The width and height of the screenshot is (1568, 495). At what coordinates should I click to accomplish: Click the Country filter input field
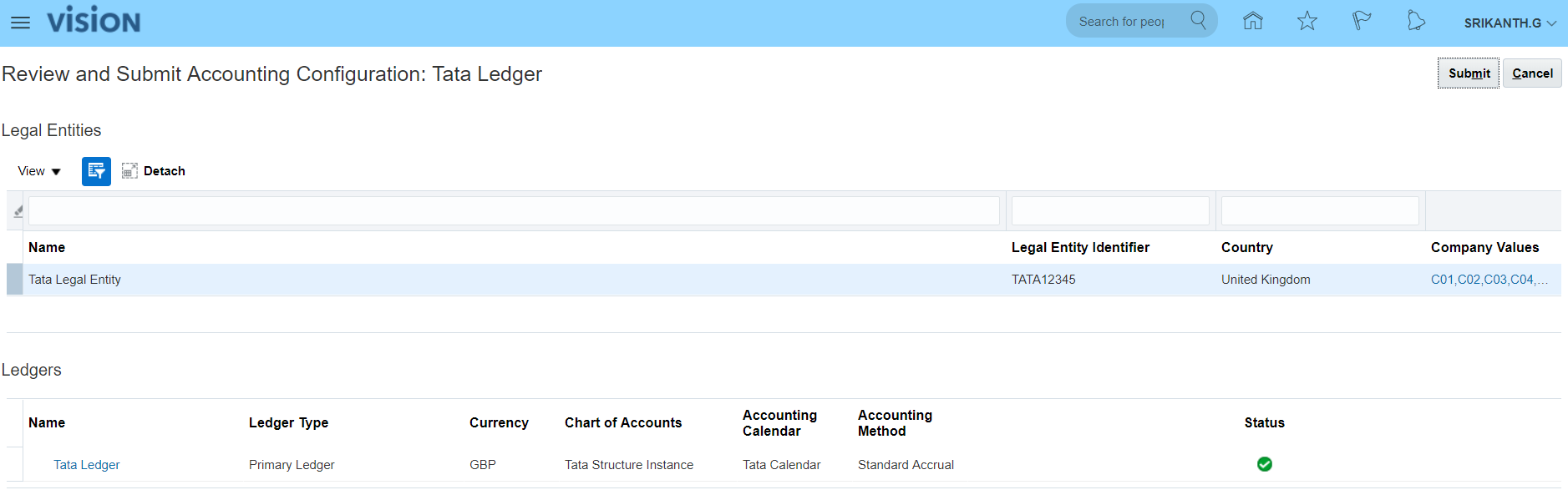(x=1319, y=211)
